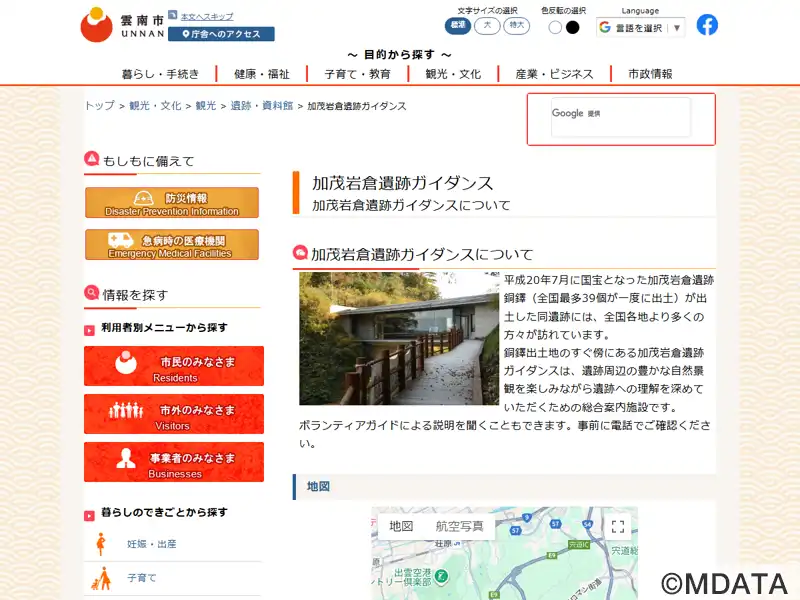Screen dimensions: 800x600
Task: Click the Google search input field
Action: click(x=621, y=117)
